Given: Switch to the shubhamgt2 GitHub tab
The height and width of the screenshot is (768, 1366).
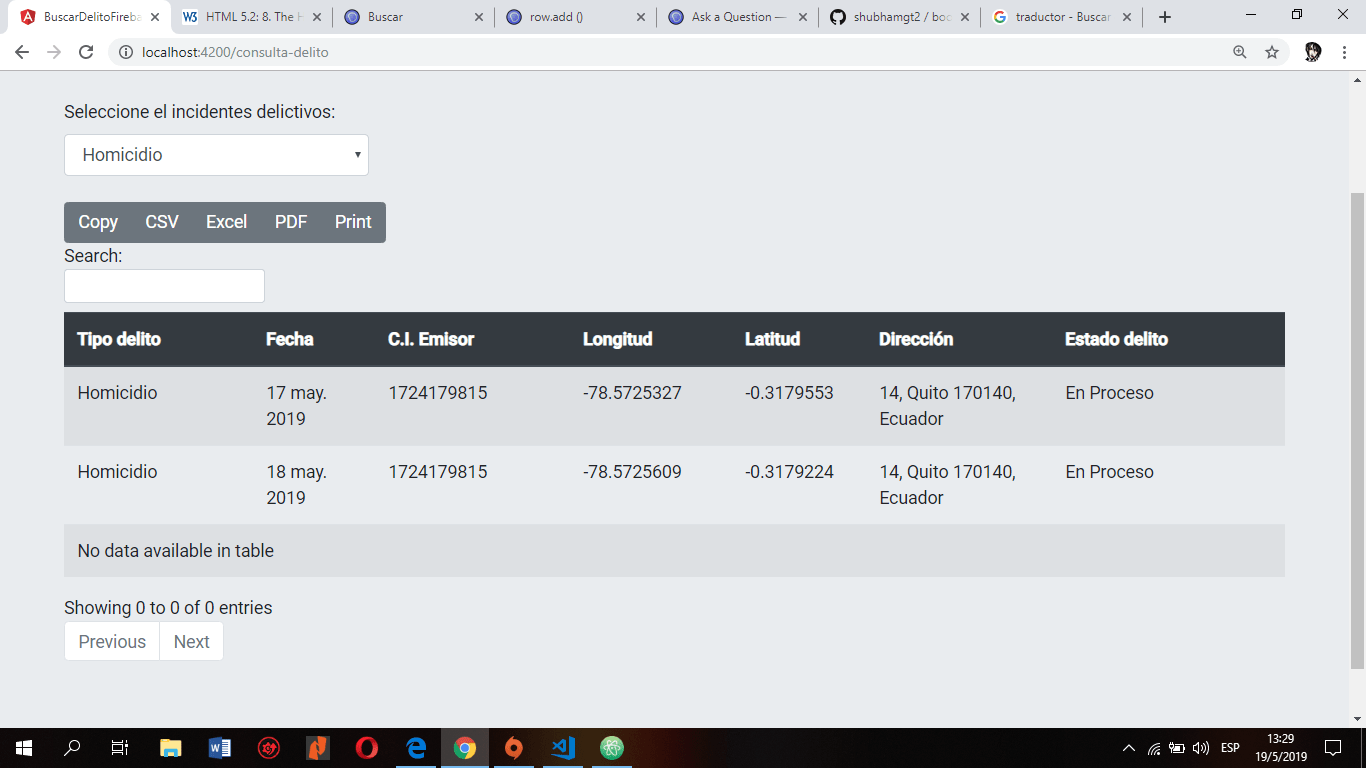Looking at the screenshot, I should pos(898,17).
